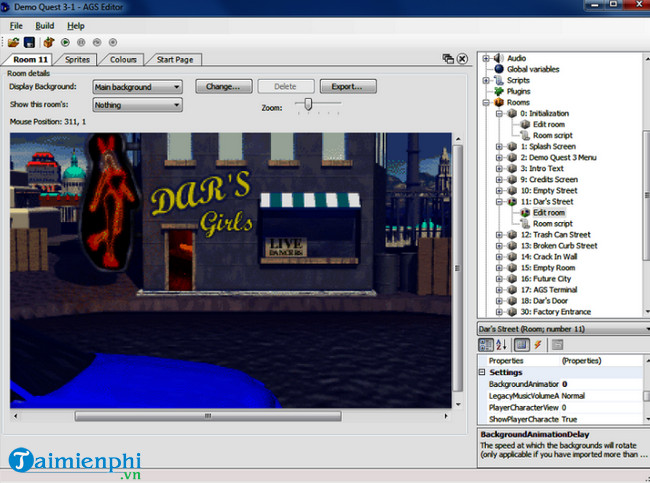Open Global variables in project tree
The width and height of the screenshot is (650, 483).
tap(533, 69)
